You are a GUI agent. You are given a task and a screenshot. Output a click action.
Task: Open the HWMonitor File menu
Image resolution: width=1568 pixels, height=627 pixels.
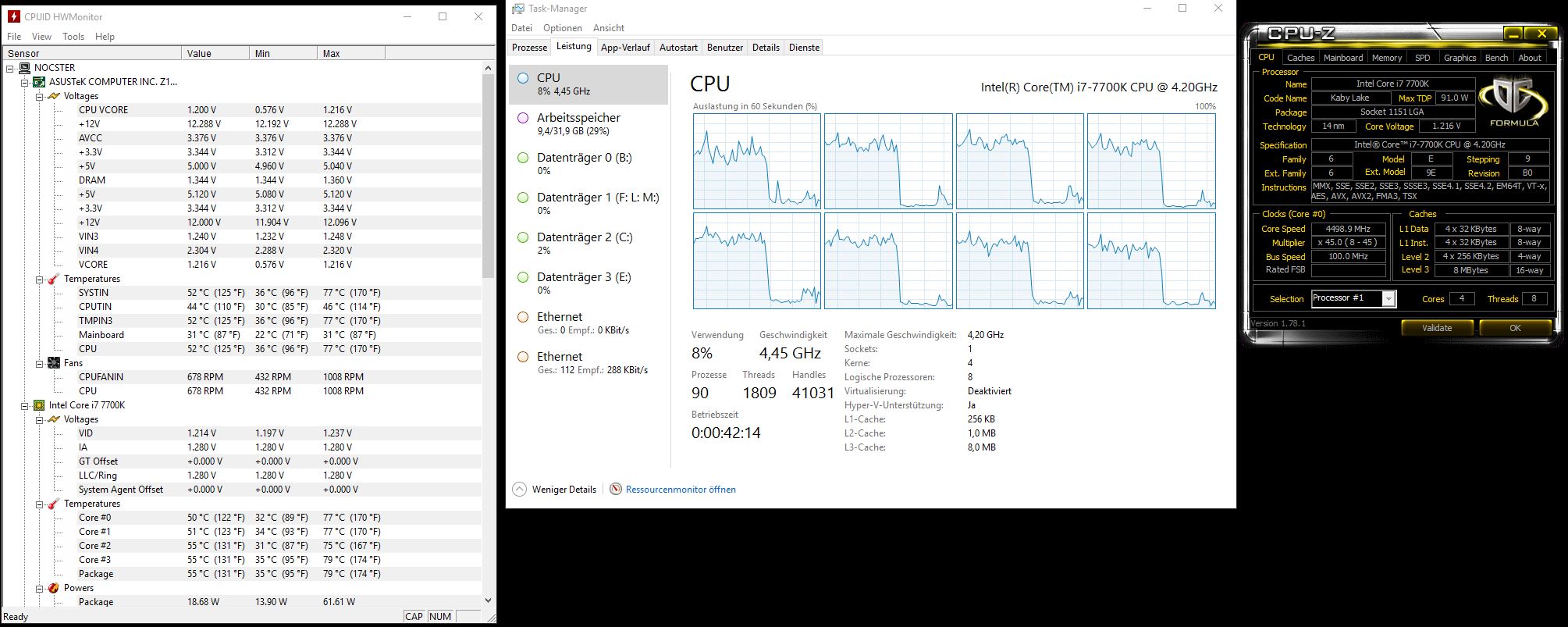pos(14,37)
